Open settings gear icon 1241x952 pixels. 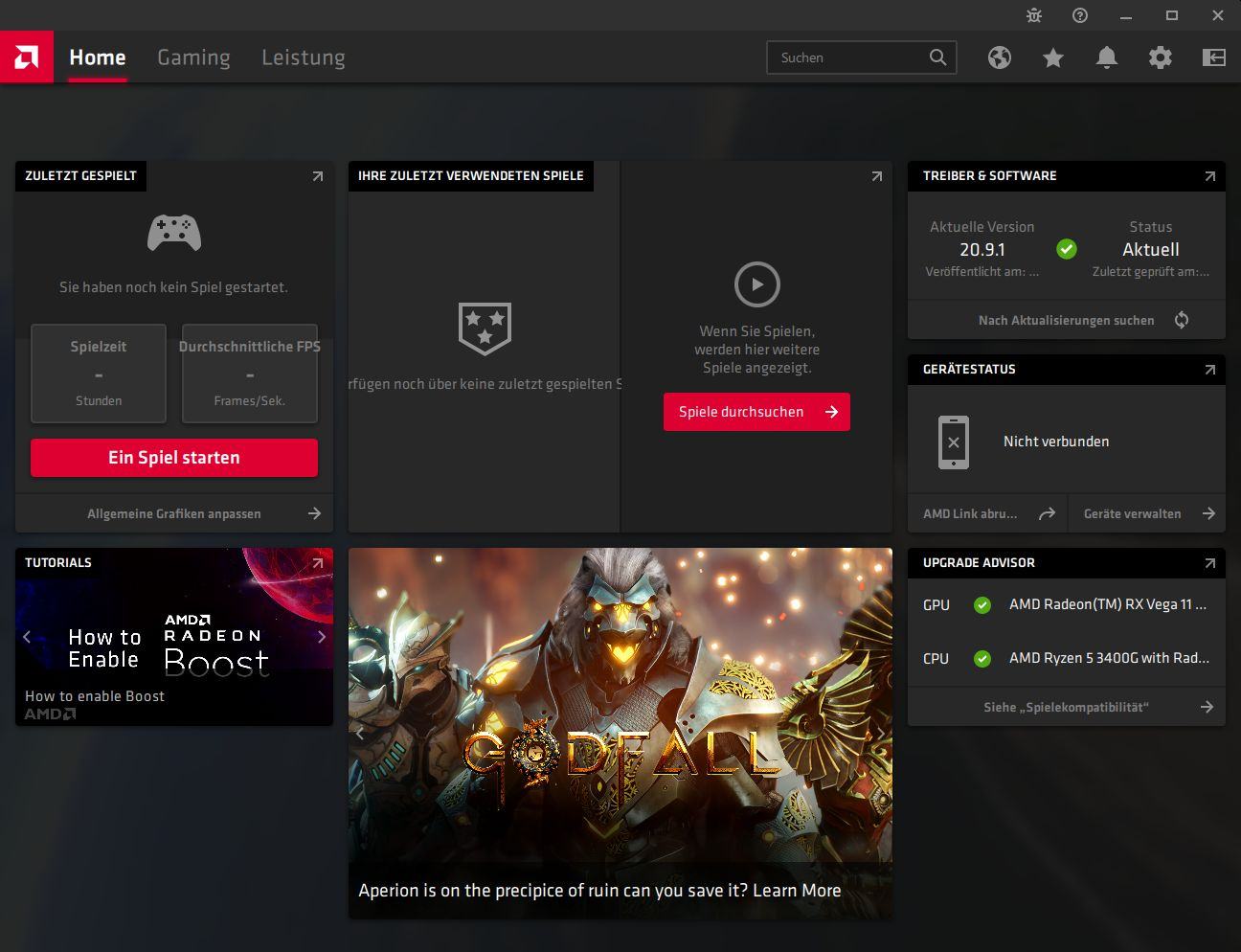1161,57
